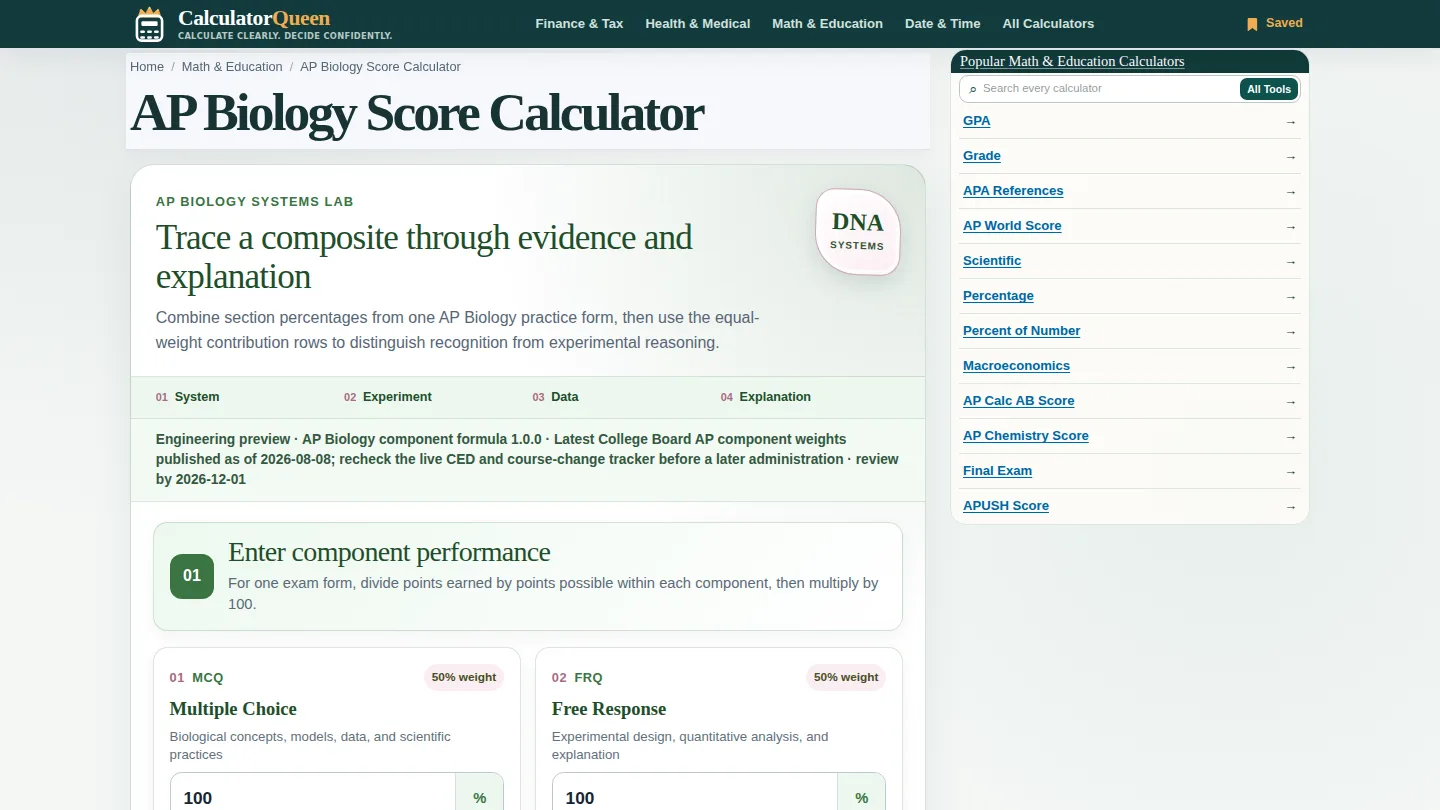Open the Date & Time menu

click(x=943, y=24)
